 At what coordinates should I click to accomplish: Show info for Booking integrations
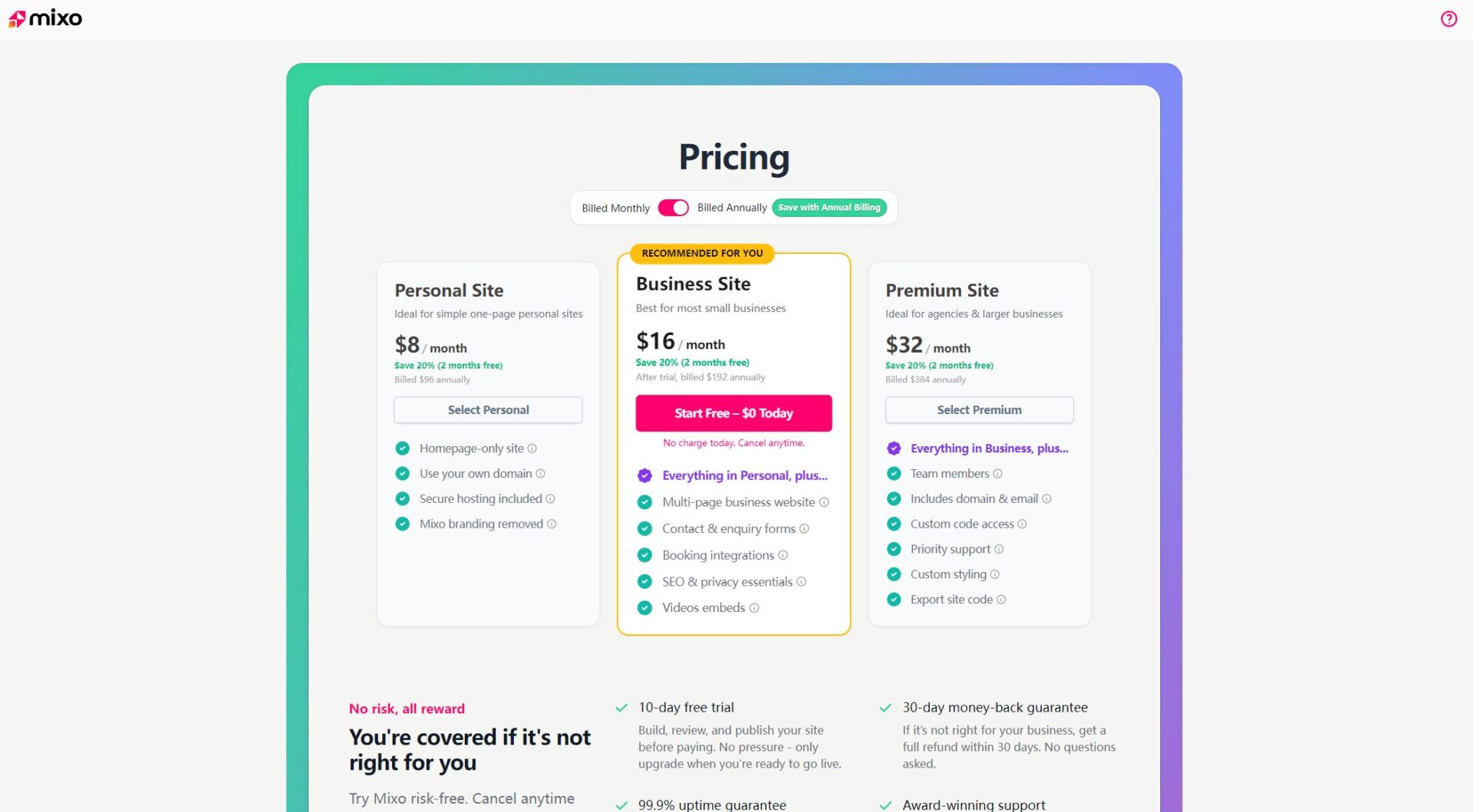tap(783, 555)
